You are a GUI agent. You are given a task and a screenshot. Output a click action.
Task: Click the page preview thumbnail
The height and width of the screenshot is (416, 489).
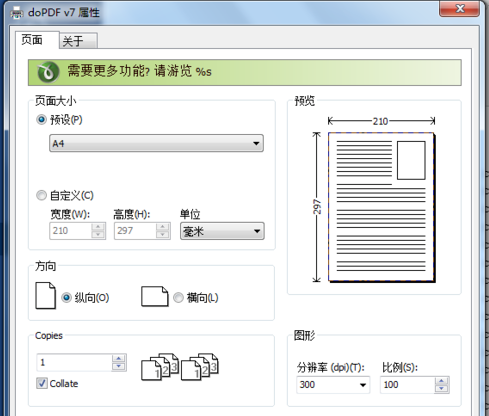[x=381, y=207]
